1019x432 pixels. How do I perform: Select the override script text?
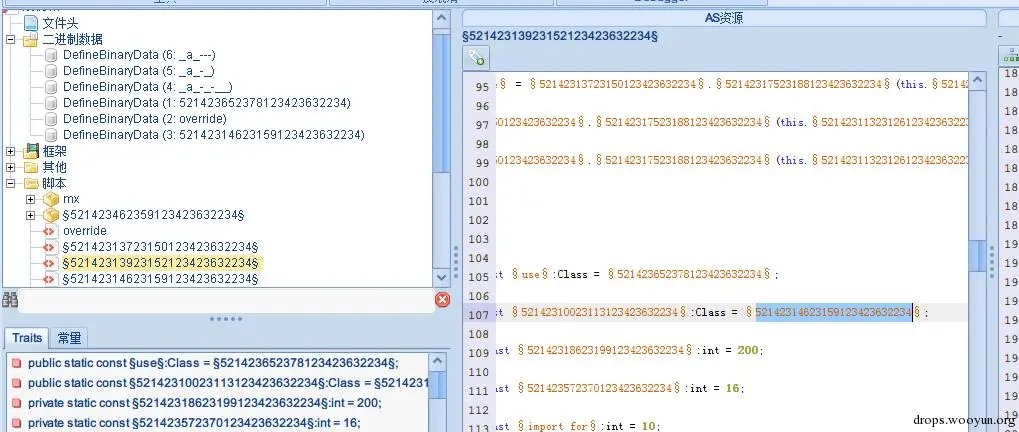point(84,231)
